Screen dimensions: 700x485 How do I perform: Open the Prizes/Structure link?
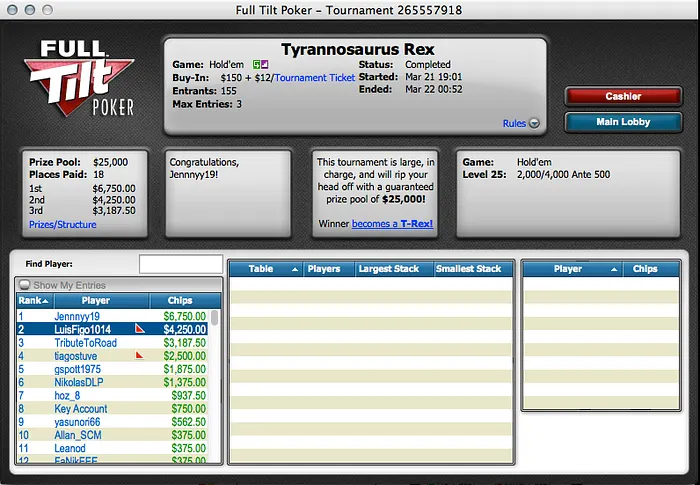[x=63, y=225]
